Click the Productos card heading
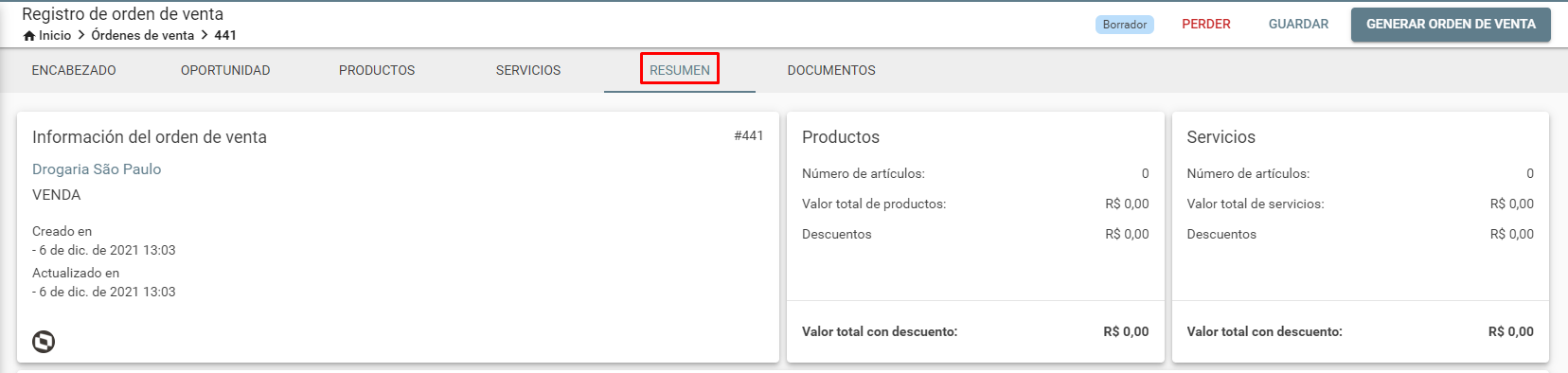 point(841,137)
